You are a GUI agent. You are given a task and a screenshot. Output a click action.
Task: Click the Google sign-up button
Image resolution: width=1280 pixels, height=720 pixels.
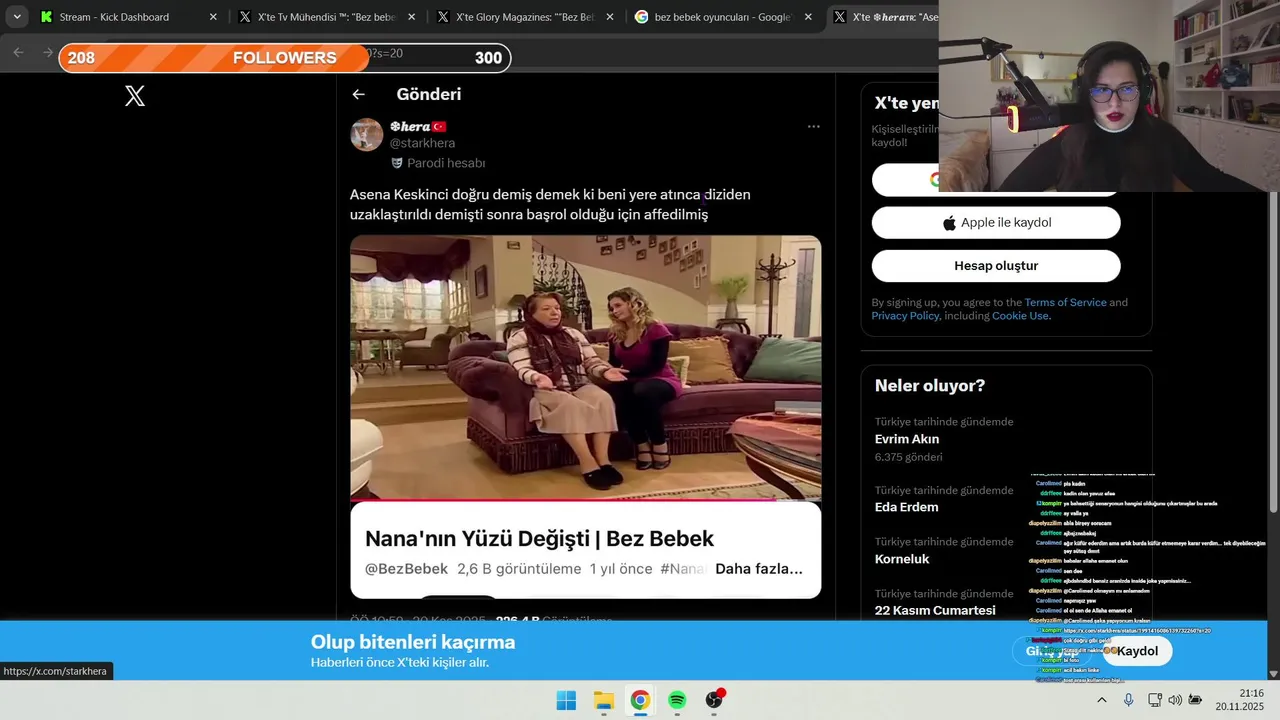click(996, 180)
